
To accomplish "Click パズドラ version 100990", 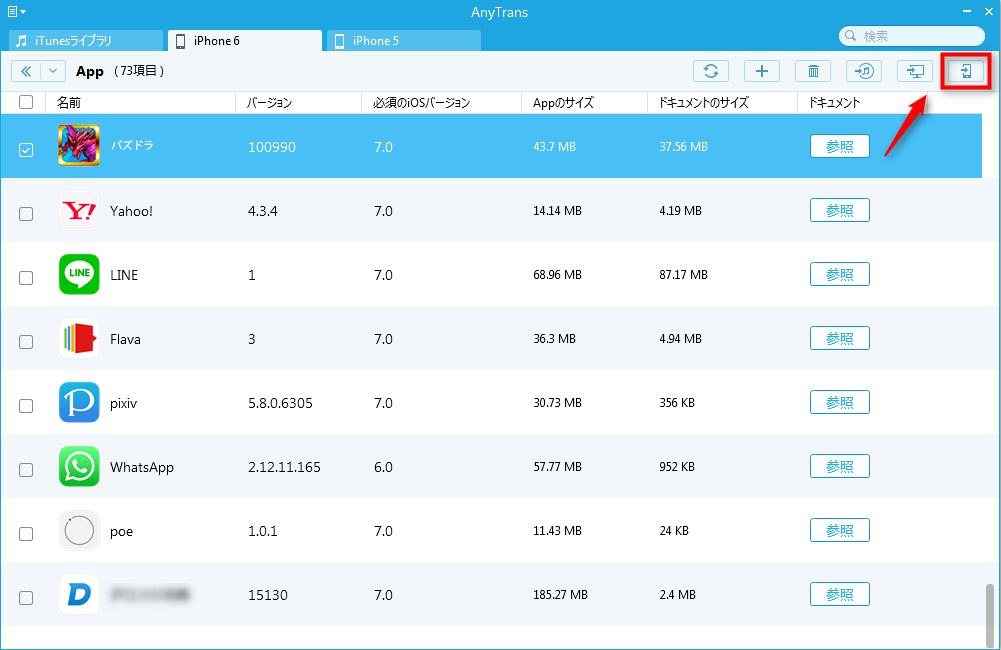I will [x=272, y=147].
